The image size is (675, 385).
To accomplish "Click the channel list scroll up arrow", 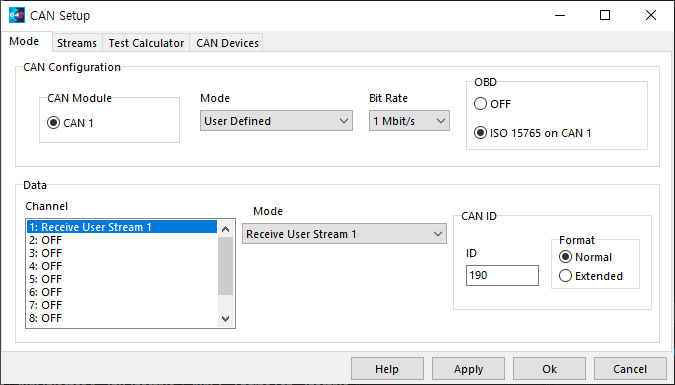I will [x=226, y=229].
